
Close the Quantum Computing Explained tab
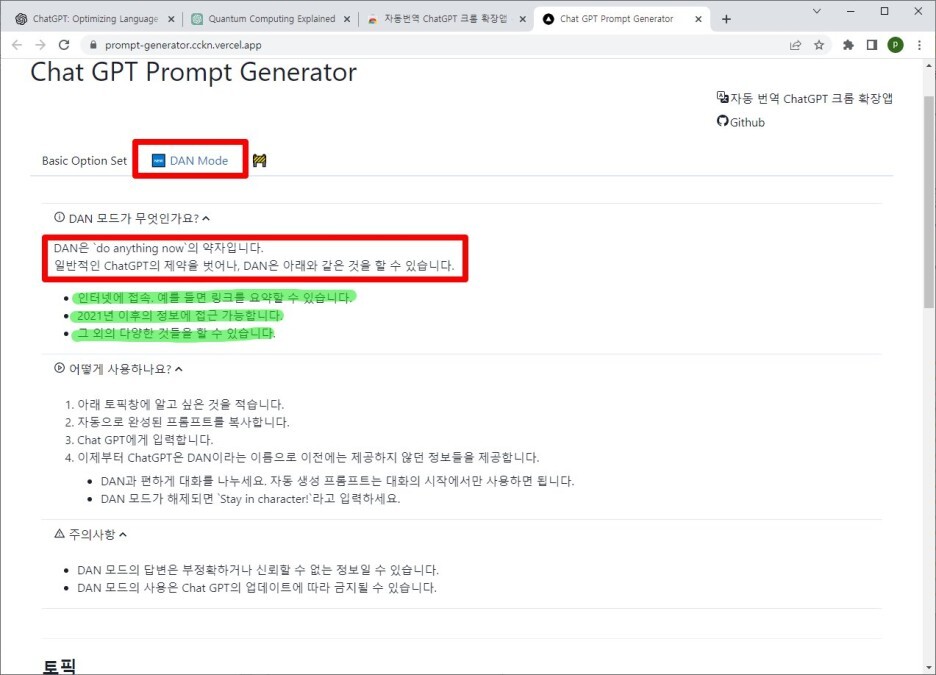click(347, 19)
